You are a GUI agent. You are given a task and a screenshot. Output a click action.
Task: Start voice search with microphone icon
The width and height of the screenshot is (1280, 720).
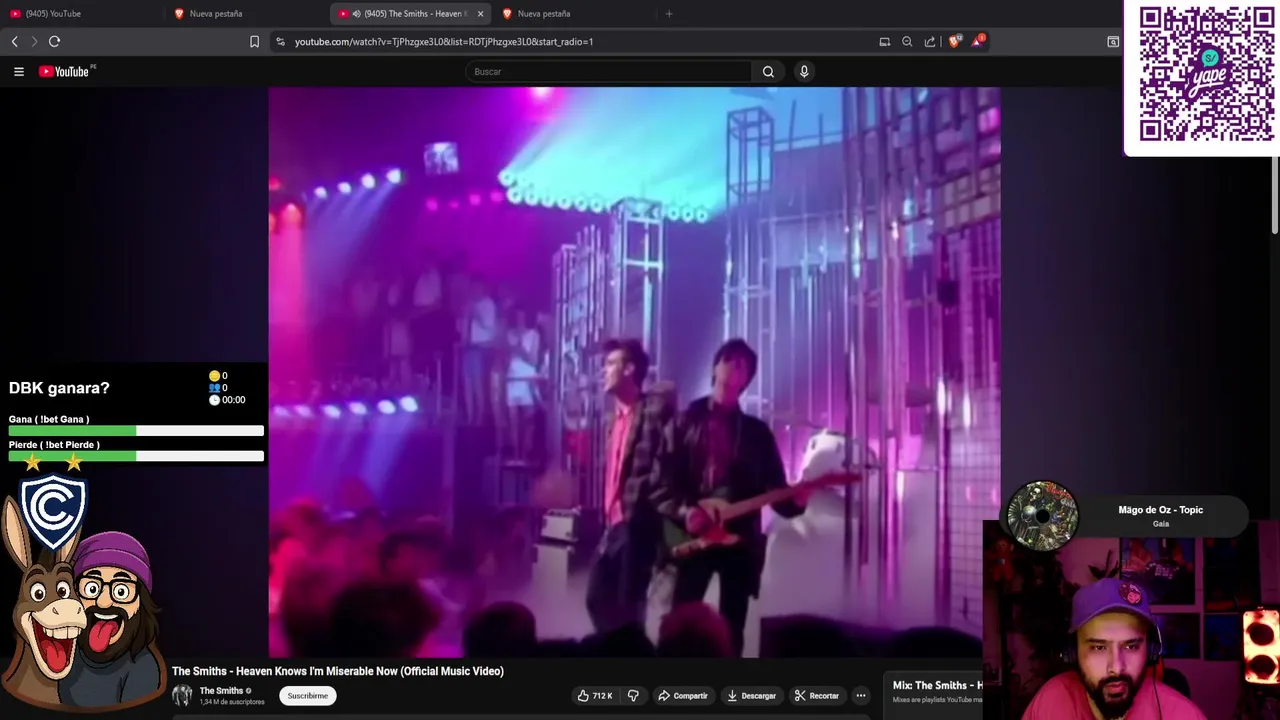point(804,71)
